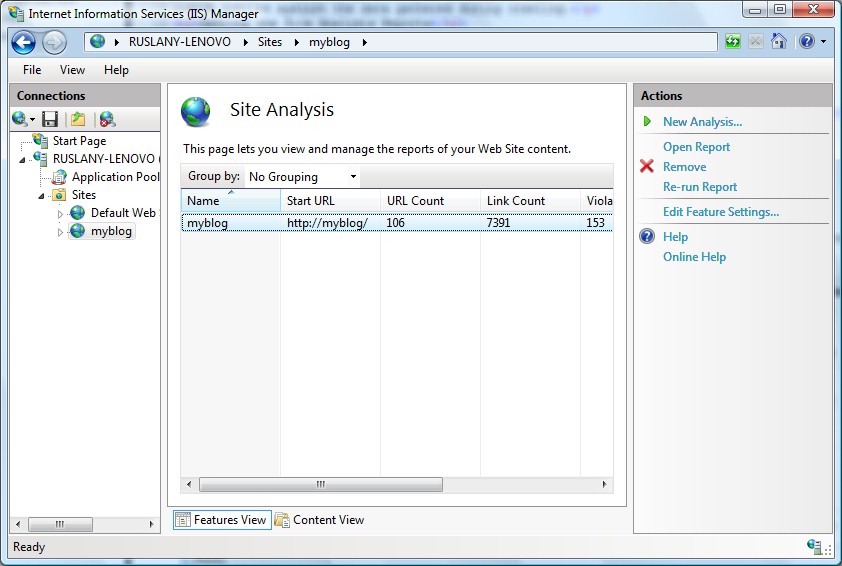Expand the breadcrumb arrow after Sites
Screen dimensions: 842x566
click(x=296, y=42)
